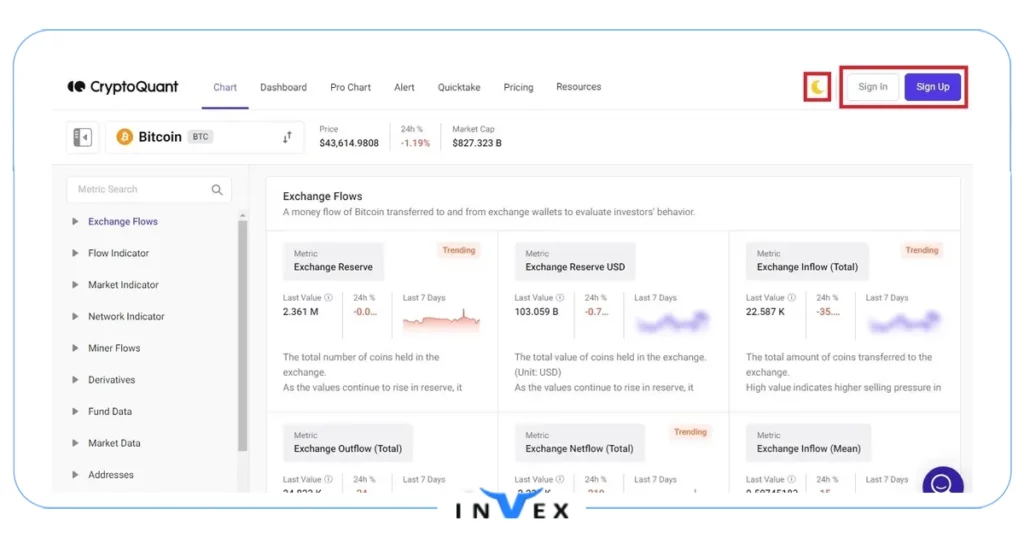This screenshot has width=1024, height=538.
Task: Toggle dark mode moon icon
Action: 817,87
